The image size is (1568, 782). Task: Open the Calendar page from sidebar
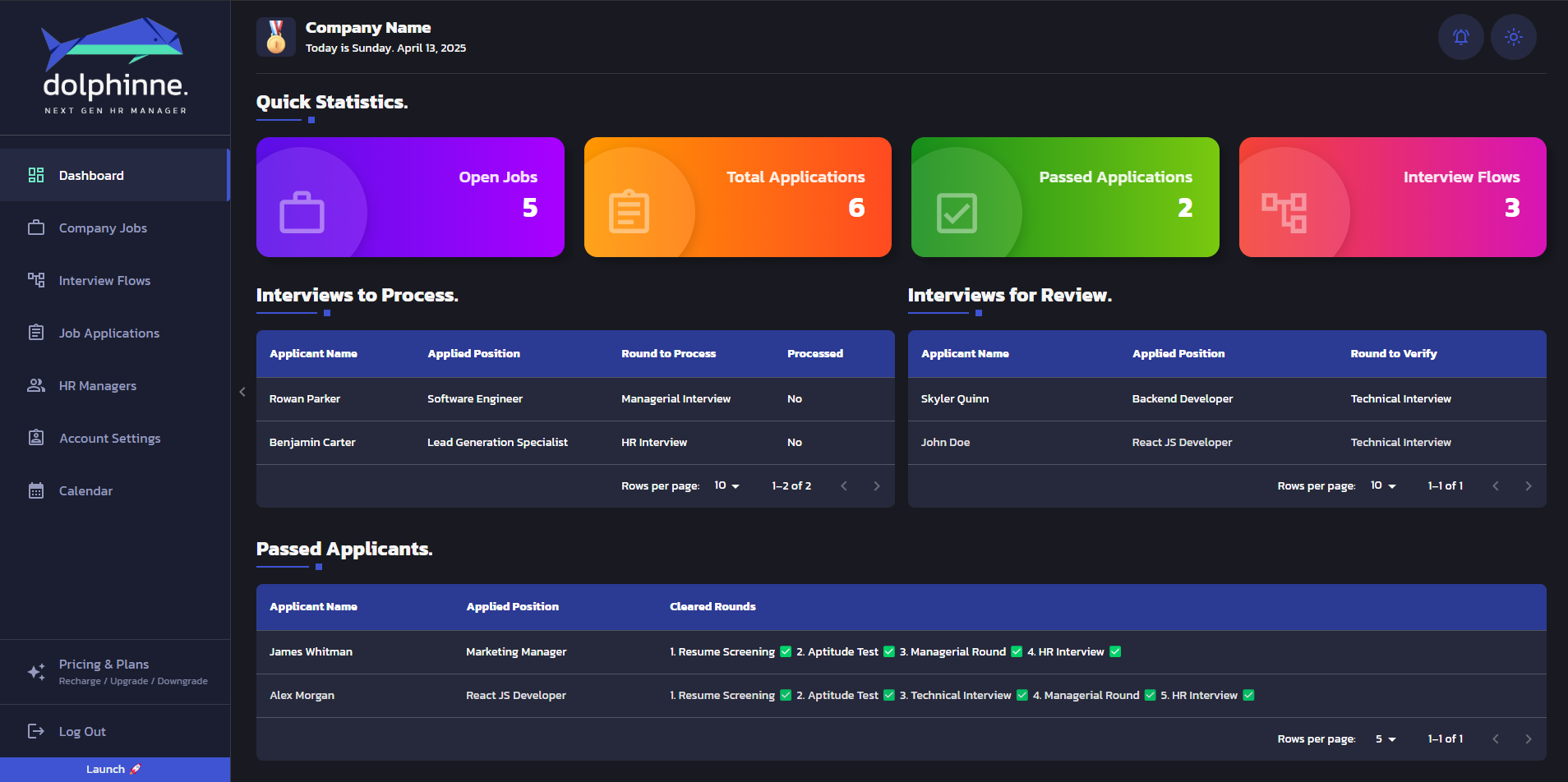pos(85,491)
